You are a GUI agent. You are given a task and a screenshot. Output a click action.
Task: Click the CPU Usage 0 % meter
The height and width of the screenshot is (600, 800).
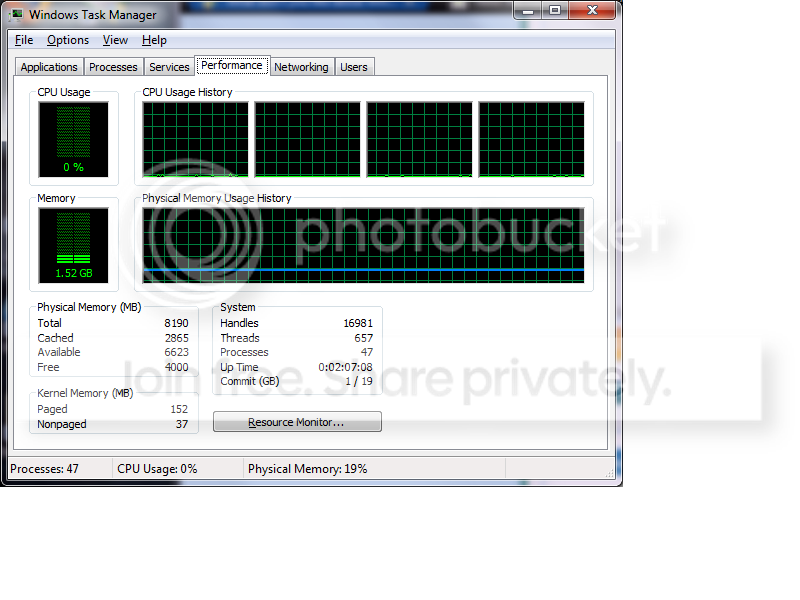[73, 139]
